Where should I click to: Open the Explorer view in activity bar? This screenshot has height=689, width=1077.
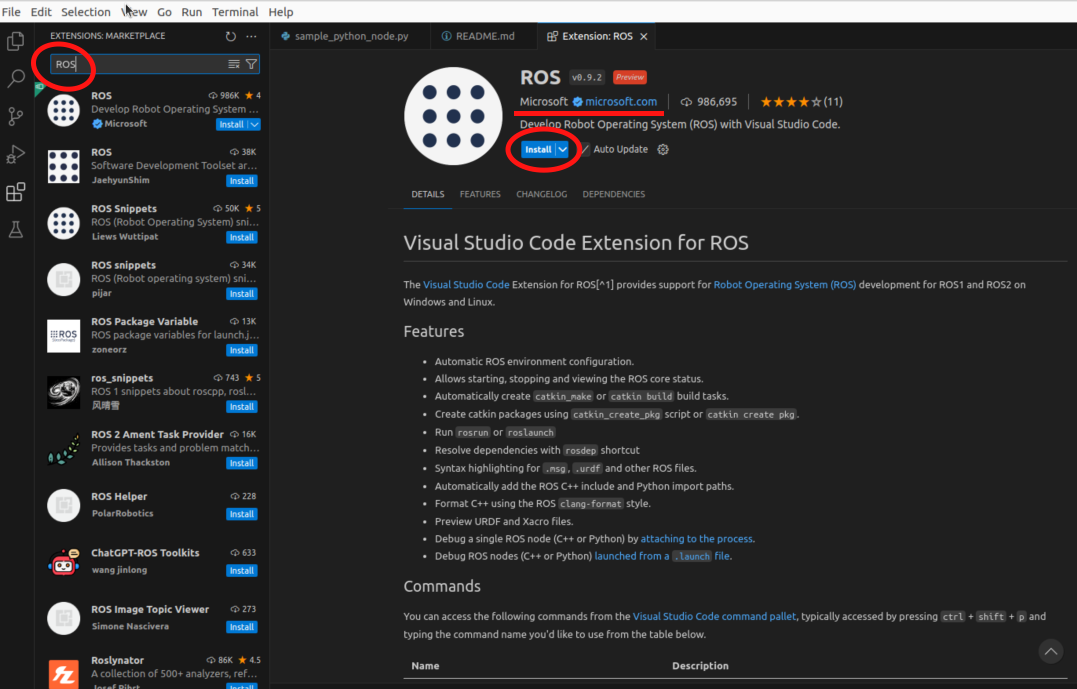15,41
